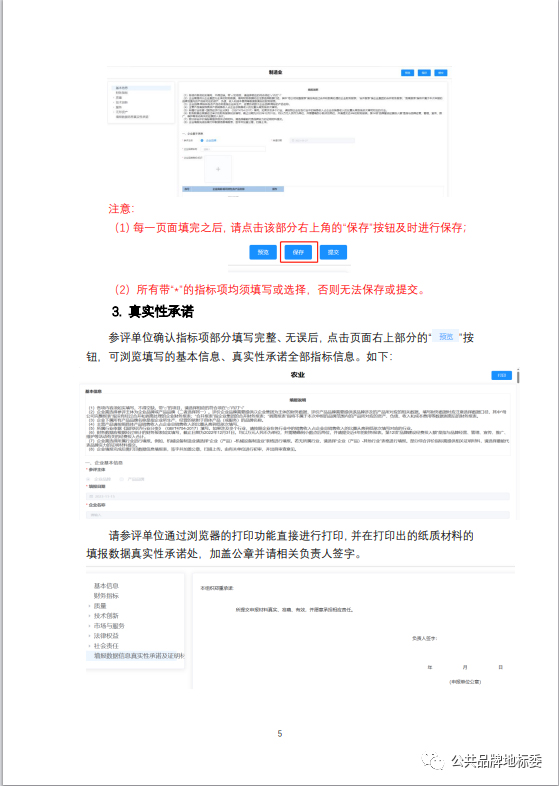The image size is (559, 786).
Task: Click the heading 3. 真实性承诺
Action: coord(152,312)
